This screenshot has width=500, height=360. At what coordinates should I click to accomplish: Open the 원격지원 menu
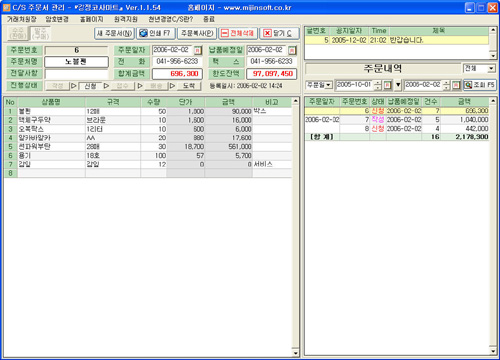pyautogui.click(x=126, y=19)
